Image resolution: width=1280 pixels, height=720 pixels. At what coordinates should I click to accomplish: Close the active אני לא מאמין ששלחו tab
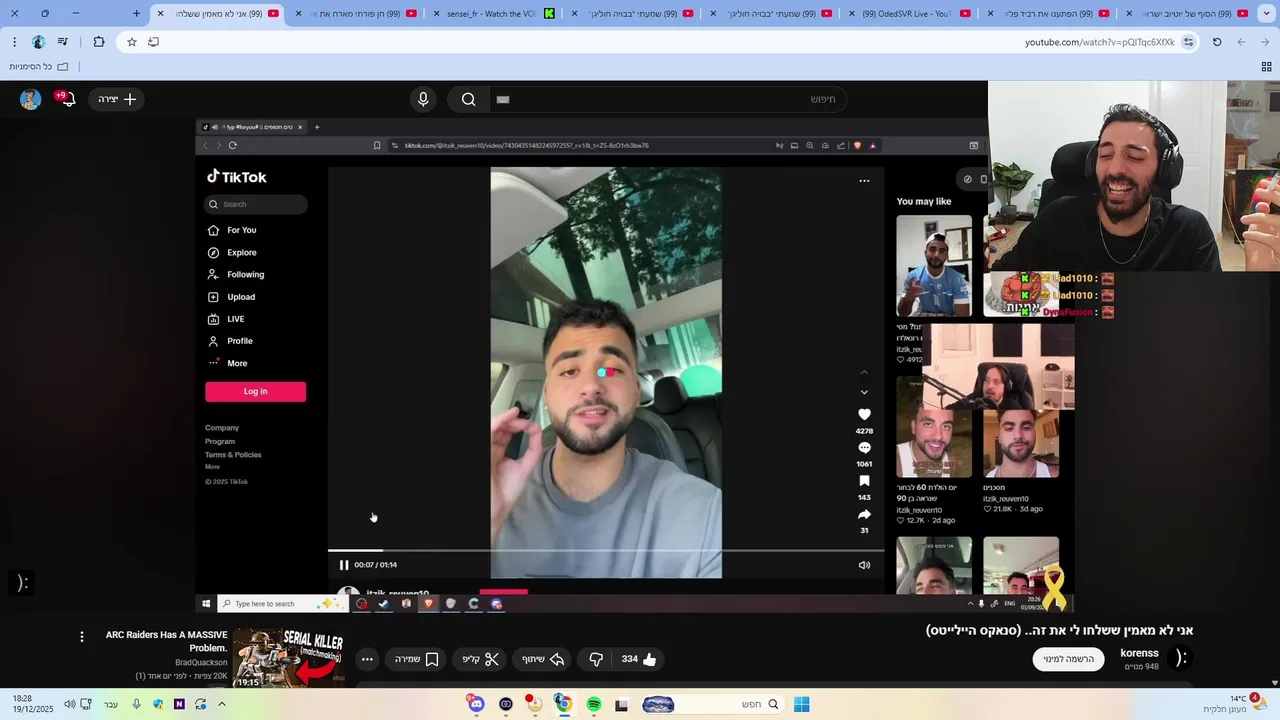click(x=160, y=14)
